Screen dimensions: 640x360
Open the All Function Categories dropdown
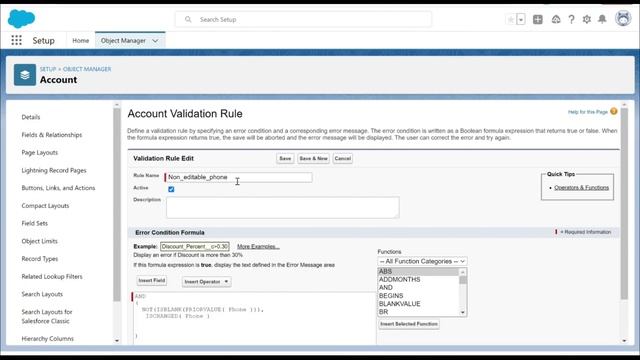click(x=422, y=261)
